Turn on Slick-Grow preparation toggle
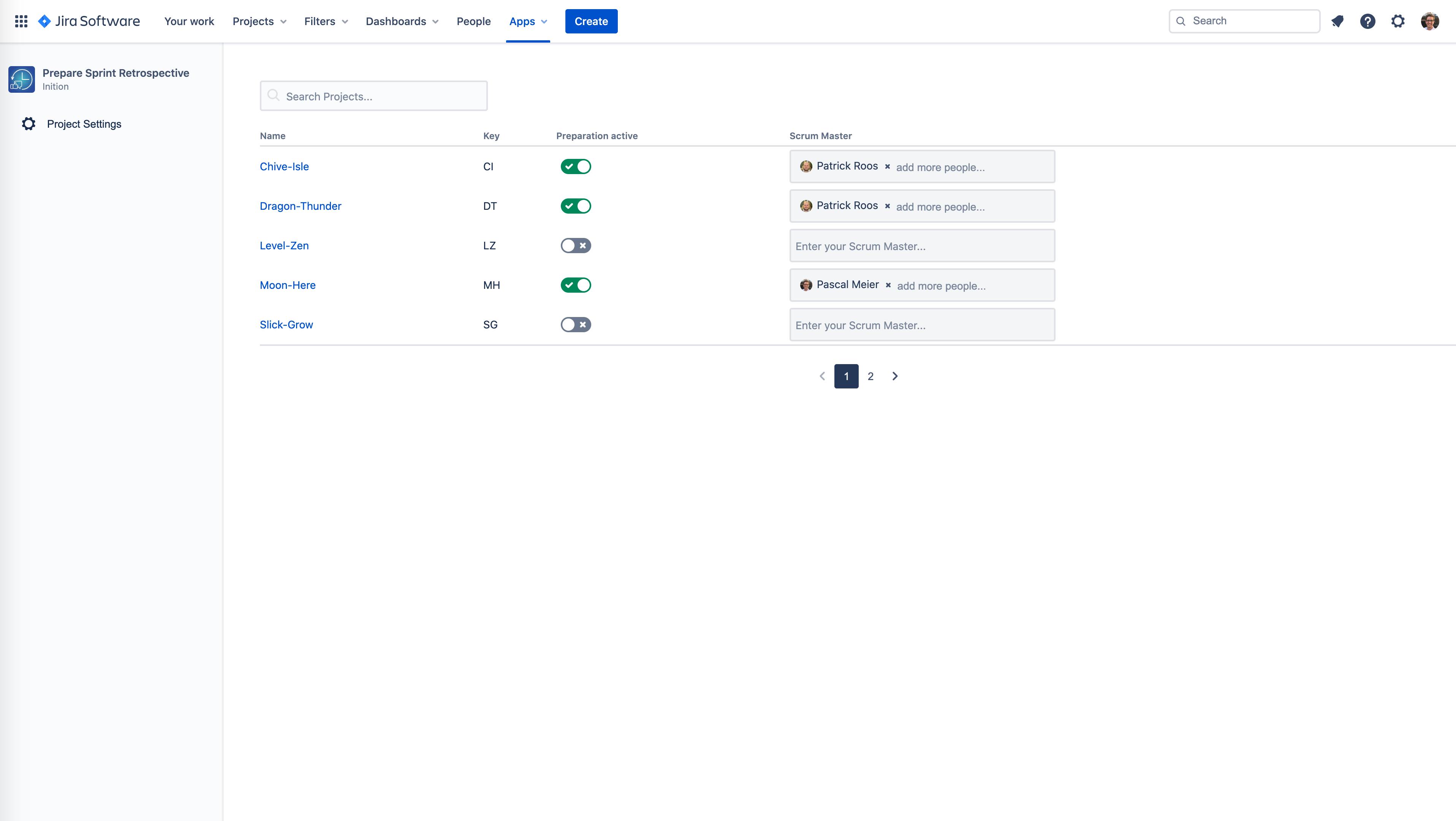This screenshot has width=1456, height=821. pyautogui.click(x=575, y=325)
